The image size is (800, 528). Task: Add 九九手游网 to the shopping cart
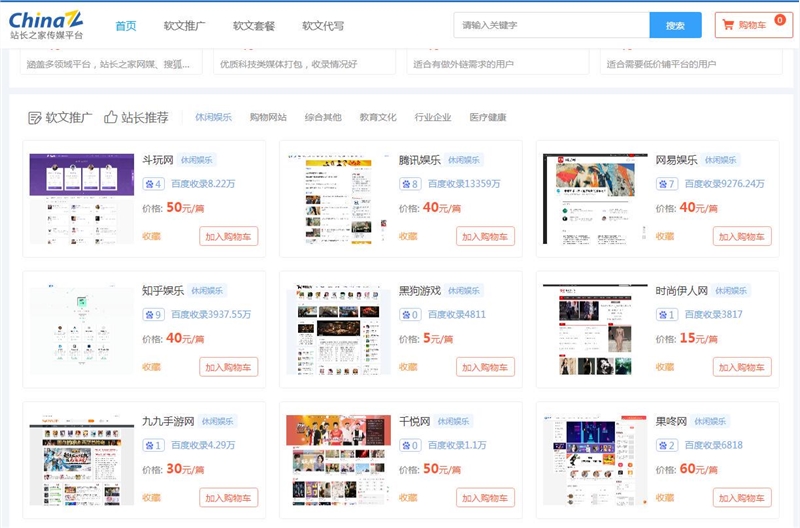[x=229, y=497]
